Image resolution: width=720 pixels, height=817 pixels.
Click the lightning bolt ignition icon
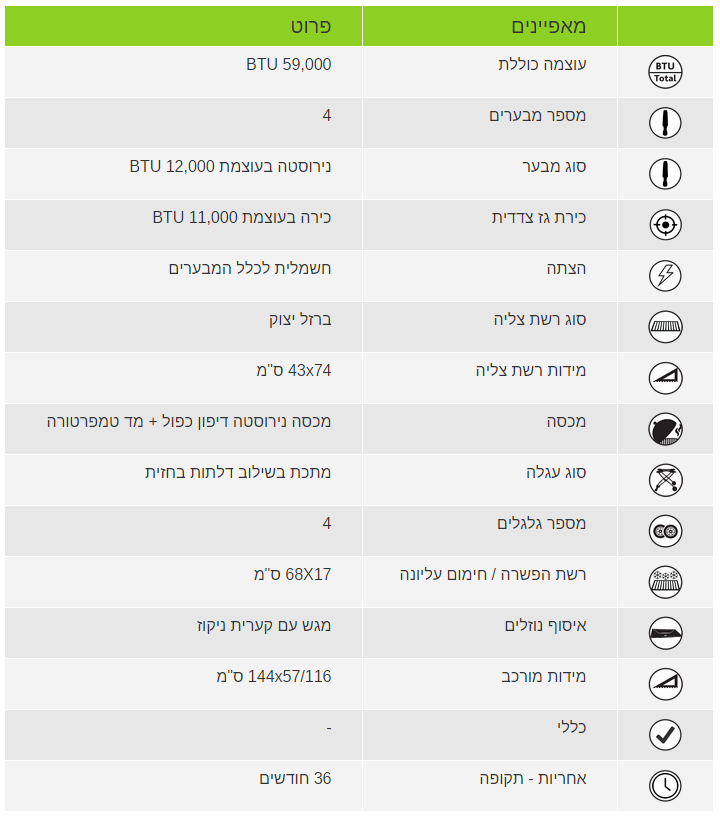pyautogui.click(x=665, y=276)
